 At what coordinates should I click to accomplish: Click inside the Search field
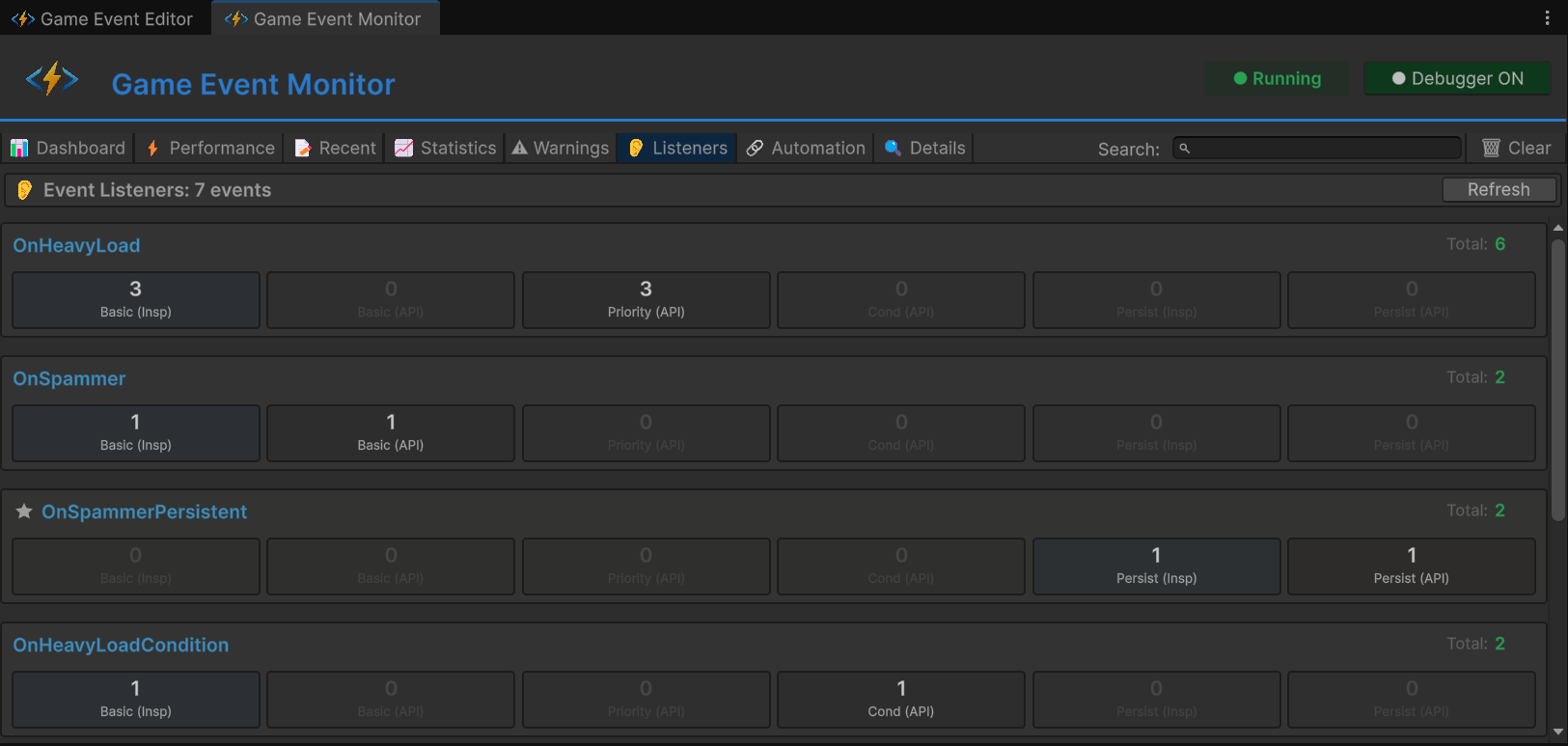click(1317, 148)
